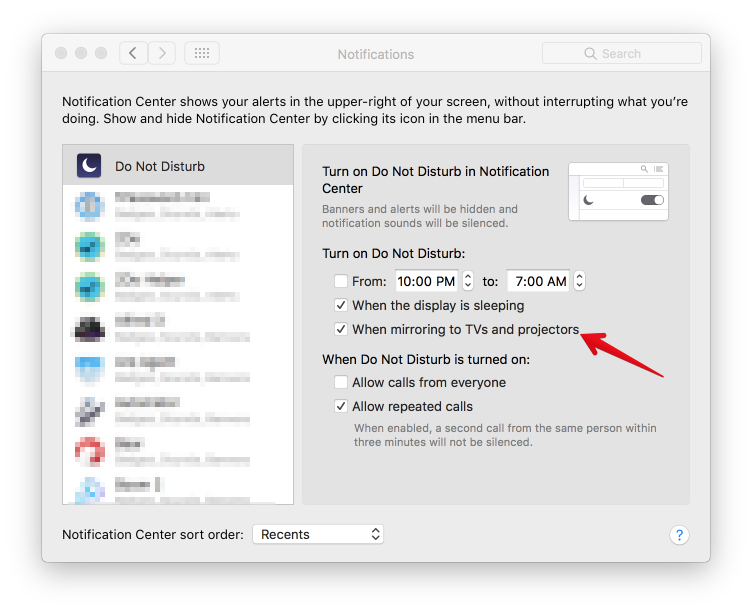Select the Do Not Disturb moon icon

coord(89,165)
